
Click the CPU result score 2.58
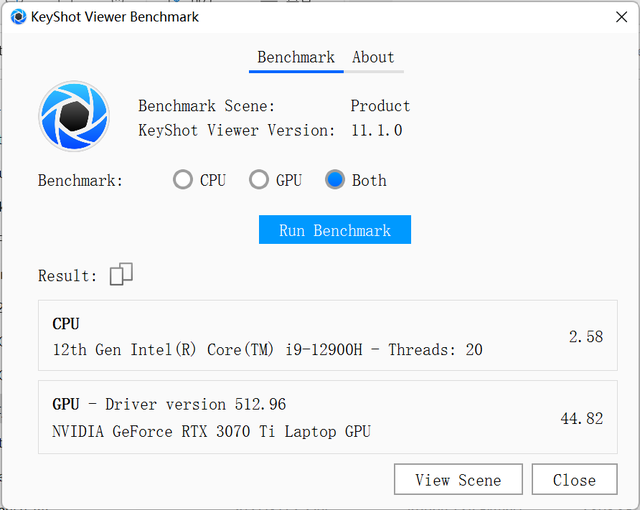[585, 337]
